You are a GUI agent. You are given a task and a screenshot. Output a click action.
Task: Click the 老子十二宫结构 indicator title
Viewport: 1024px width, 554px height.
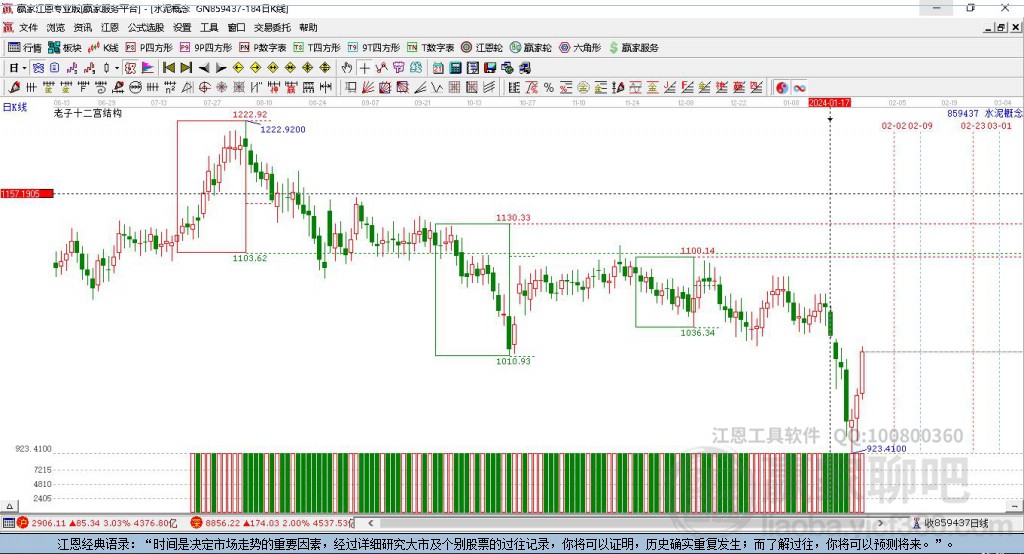(88, 113)
